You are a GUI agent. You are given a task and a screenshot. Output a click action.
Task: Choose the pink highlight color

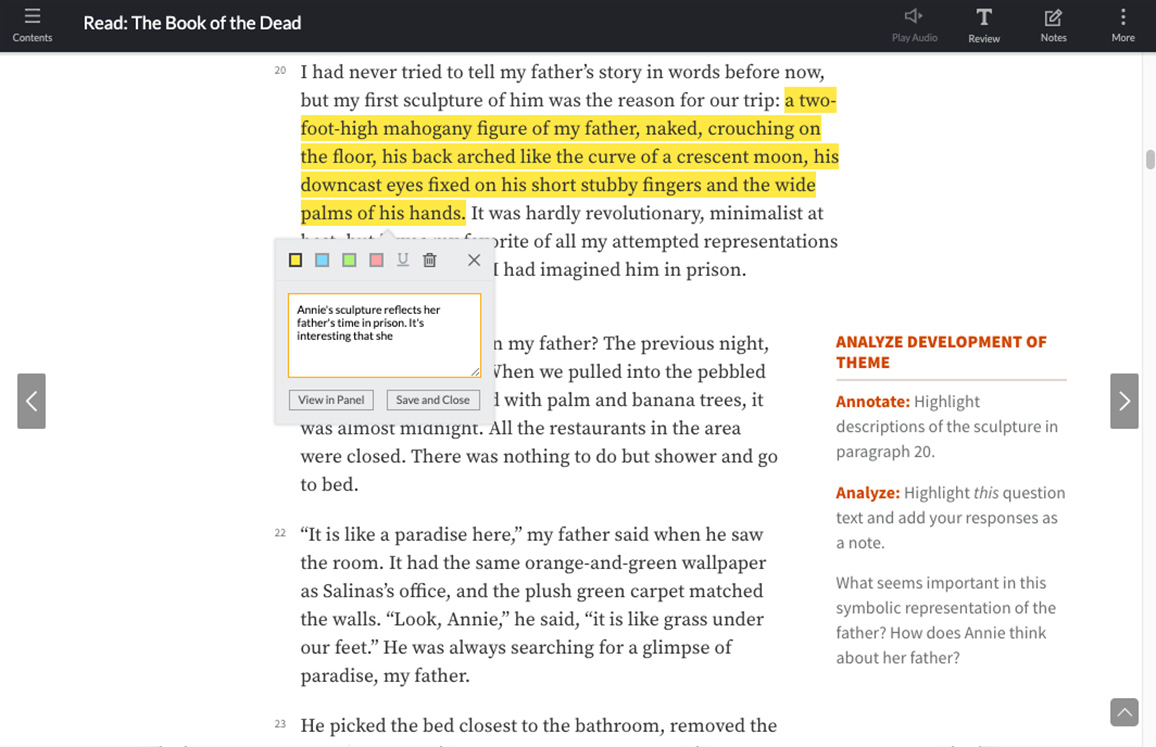click(x=376, y=260)
